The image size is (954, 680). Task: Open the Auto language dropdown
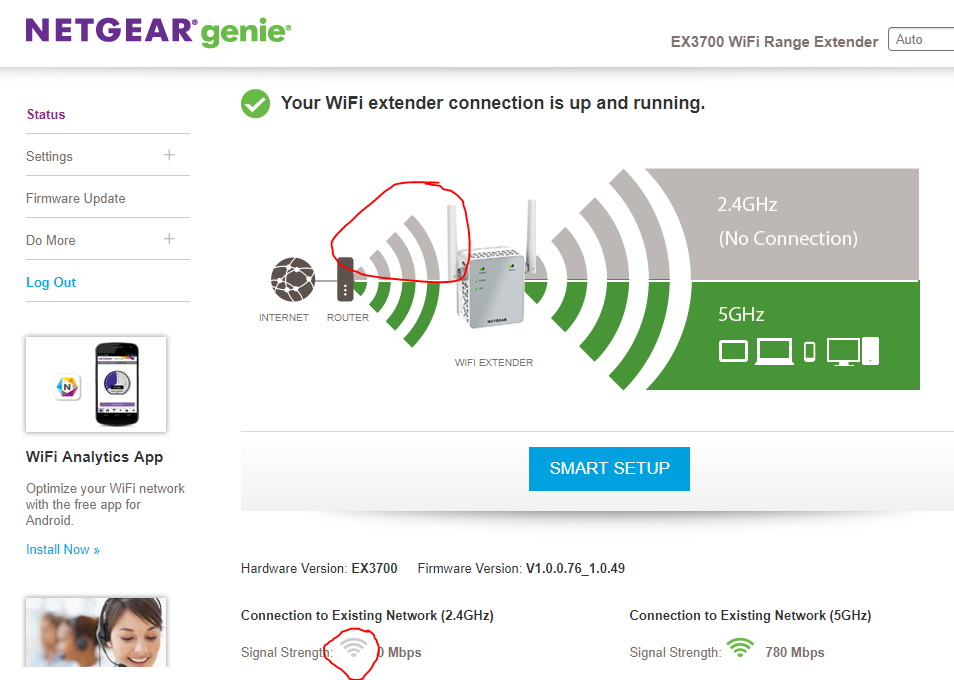pyautogui.click(x=921, y=40)
